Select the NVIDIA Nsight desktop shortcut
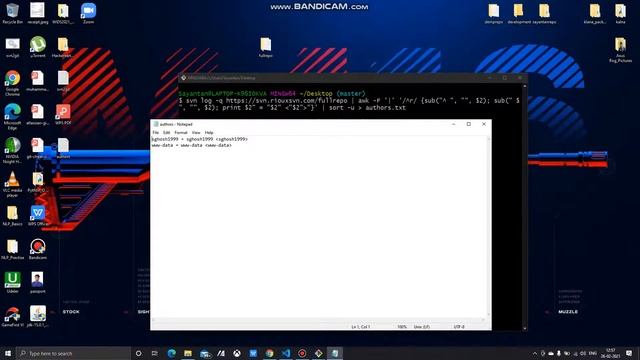 click(12, 151)
